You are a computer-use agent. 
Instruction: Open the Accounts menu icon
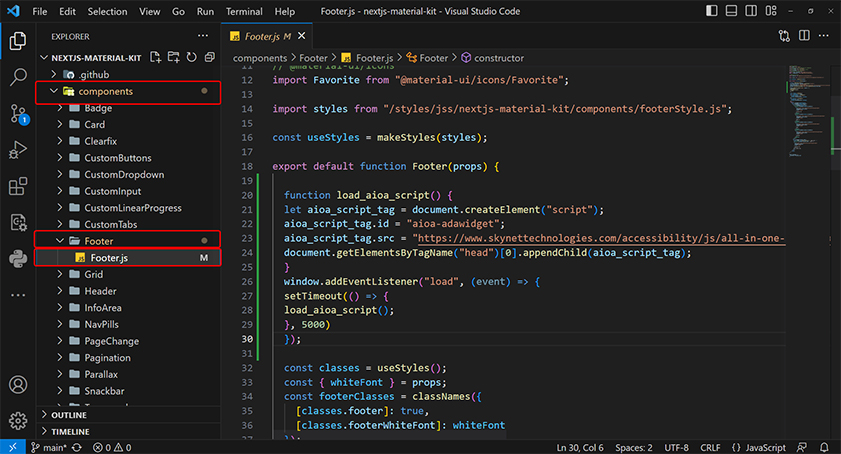18,385
